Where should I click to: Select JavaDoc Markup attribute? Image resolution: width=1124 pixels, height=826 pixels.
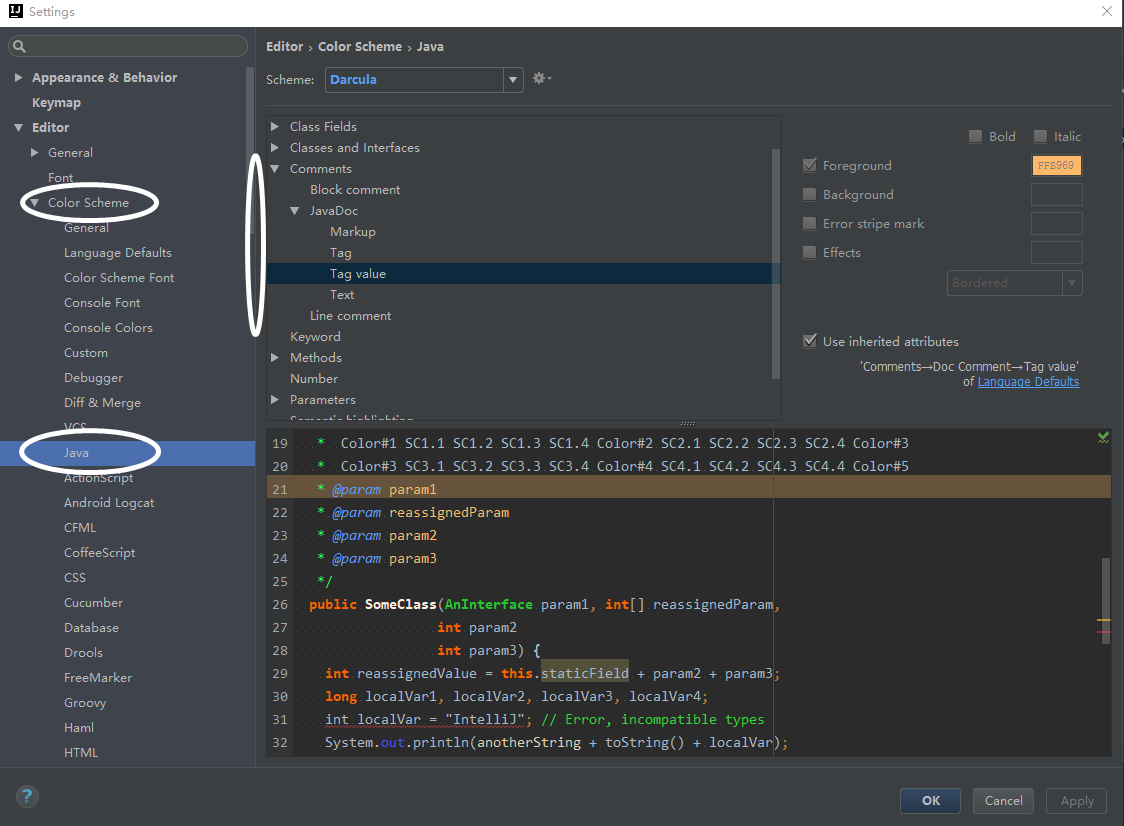coord(353,232)
